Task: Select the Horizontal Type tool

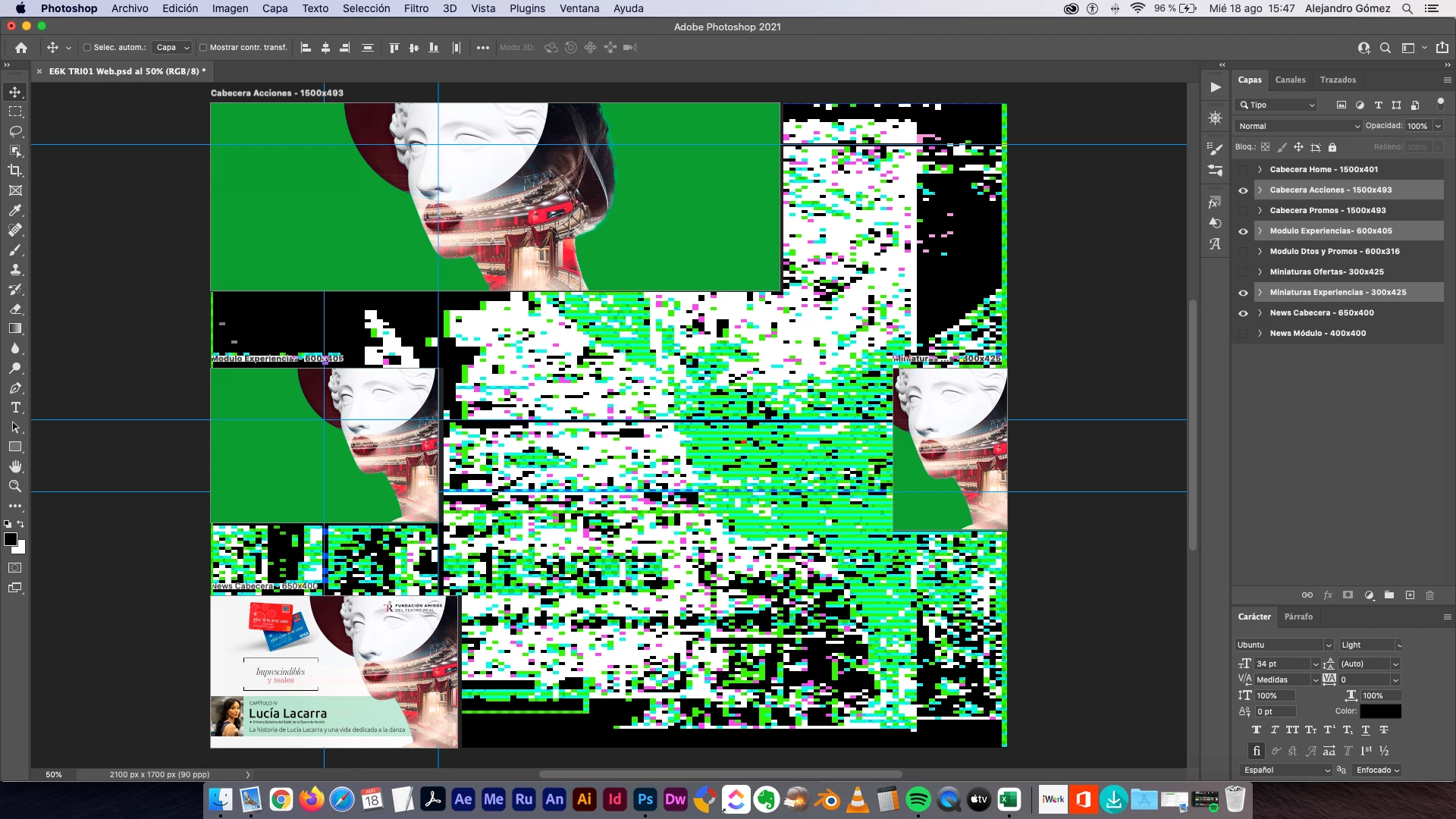Action: click(15, 407)
